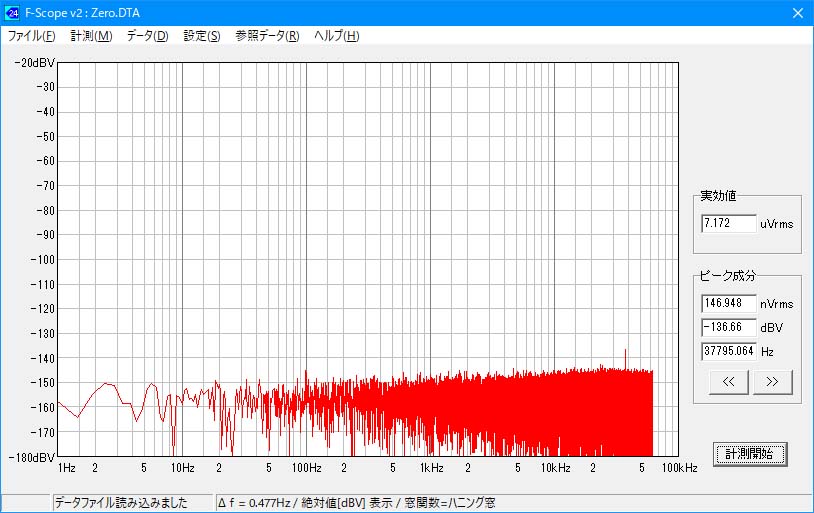The height and width of the screenshot is (513, 814).
Task: Open the 設定(S) menu
Action: pos(202,36)
